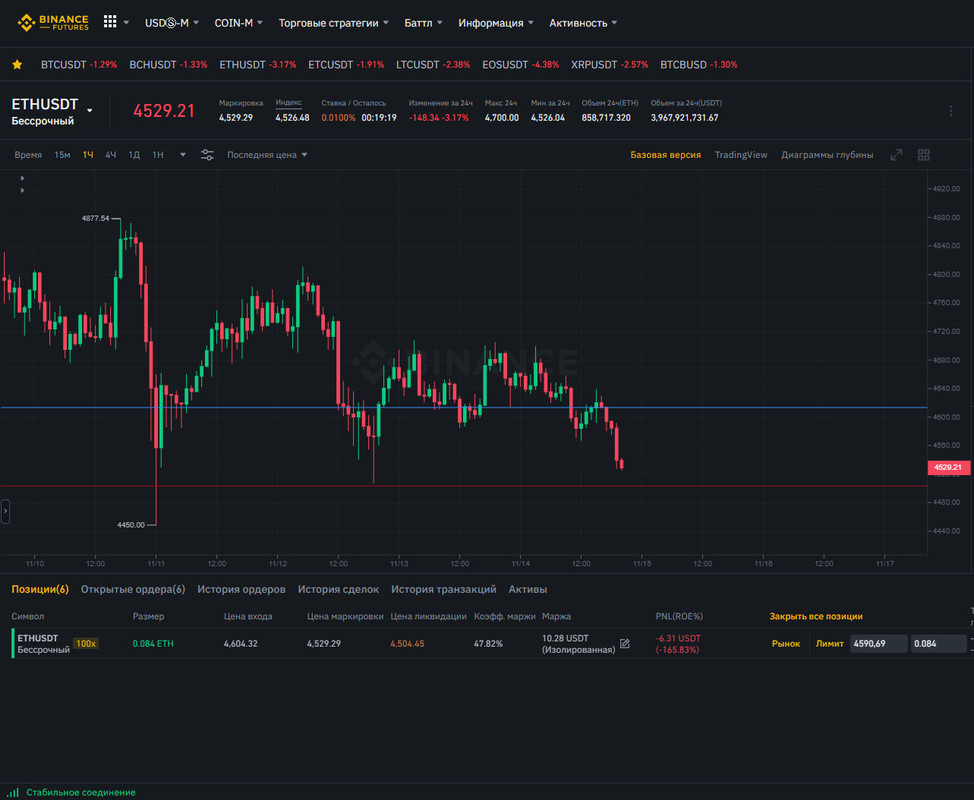Open the three-dot more options menu

coord(951,111)
